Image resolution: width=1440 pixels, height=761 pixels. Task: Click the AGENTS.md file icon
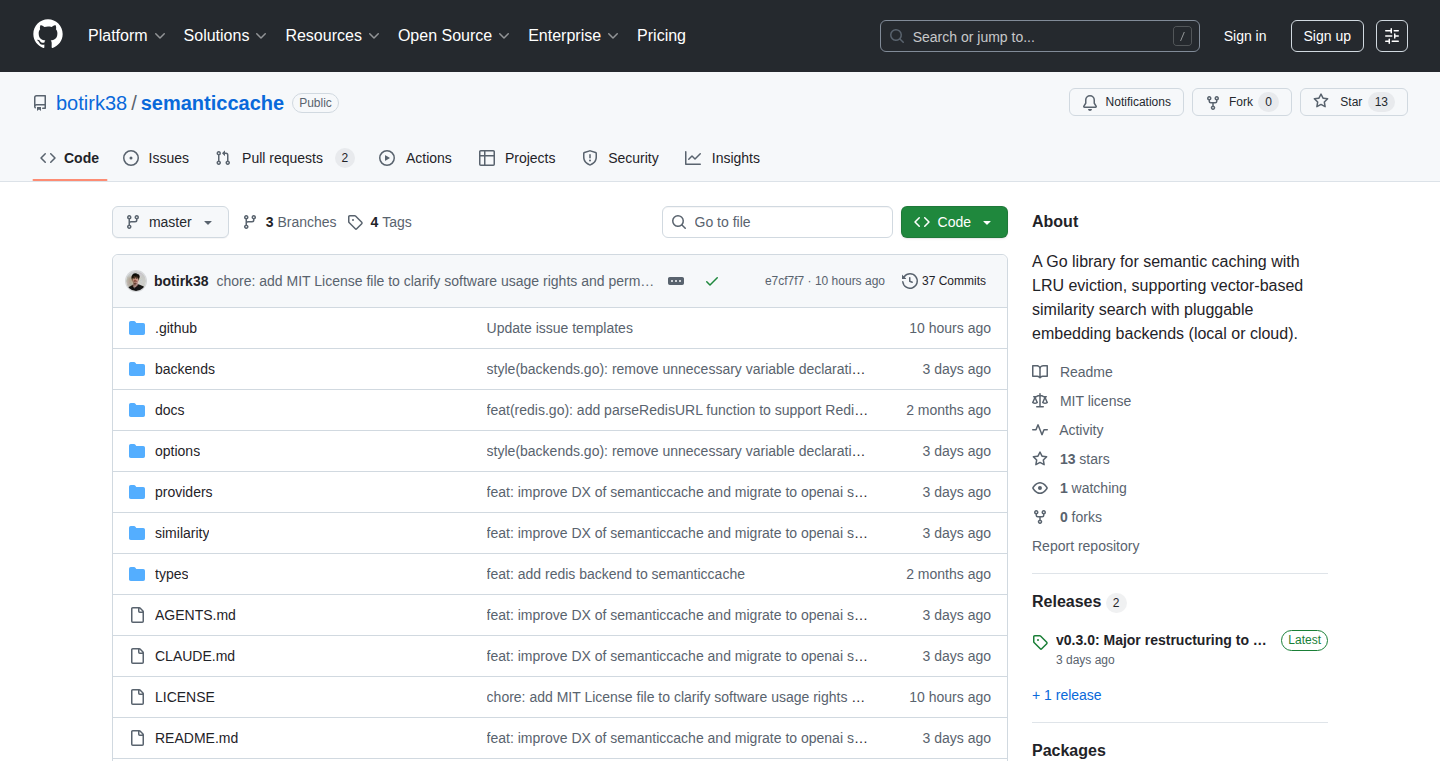pos(137,615)
